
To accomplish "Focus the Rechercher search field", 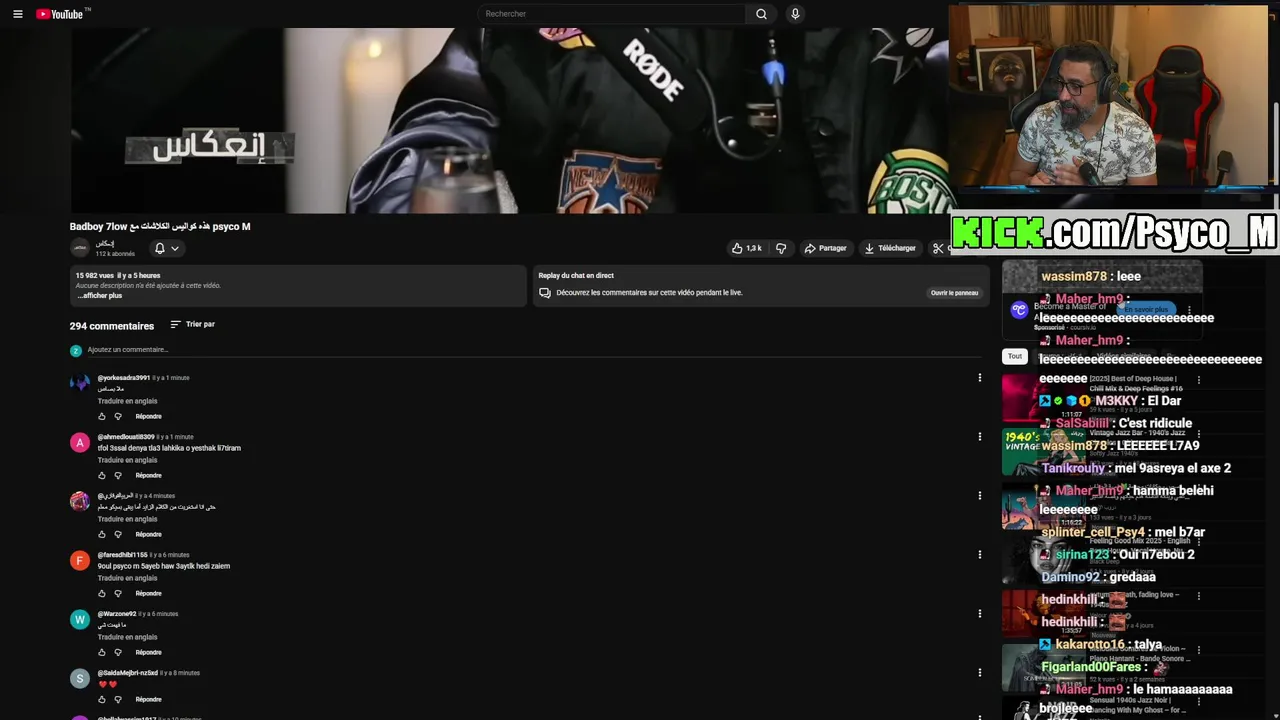I will tap(612, 14).
